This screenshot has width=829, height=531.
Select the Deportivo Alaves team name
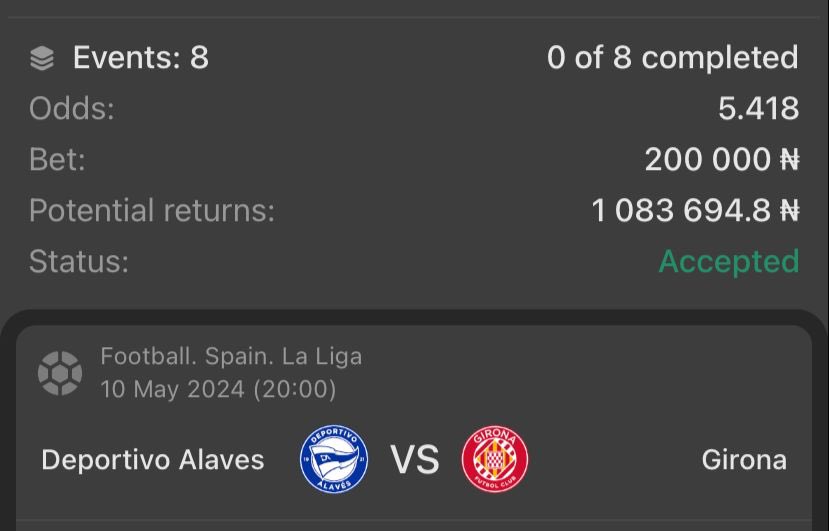tap(153, 460)
